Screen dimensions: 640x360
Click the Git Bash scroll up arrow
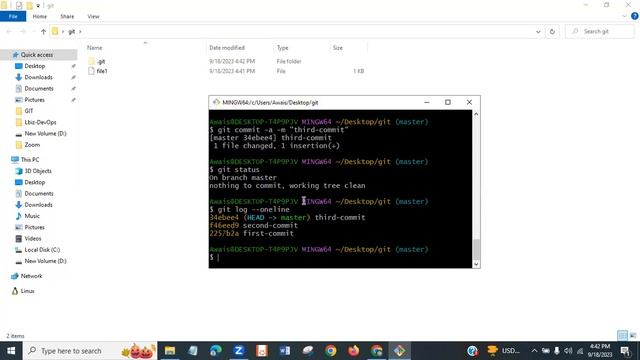pyautogui.click(x=476, y=115)
